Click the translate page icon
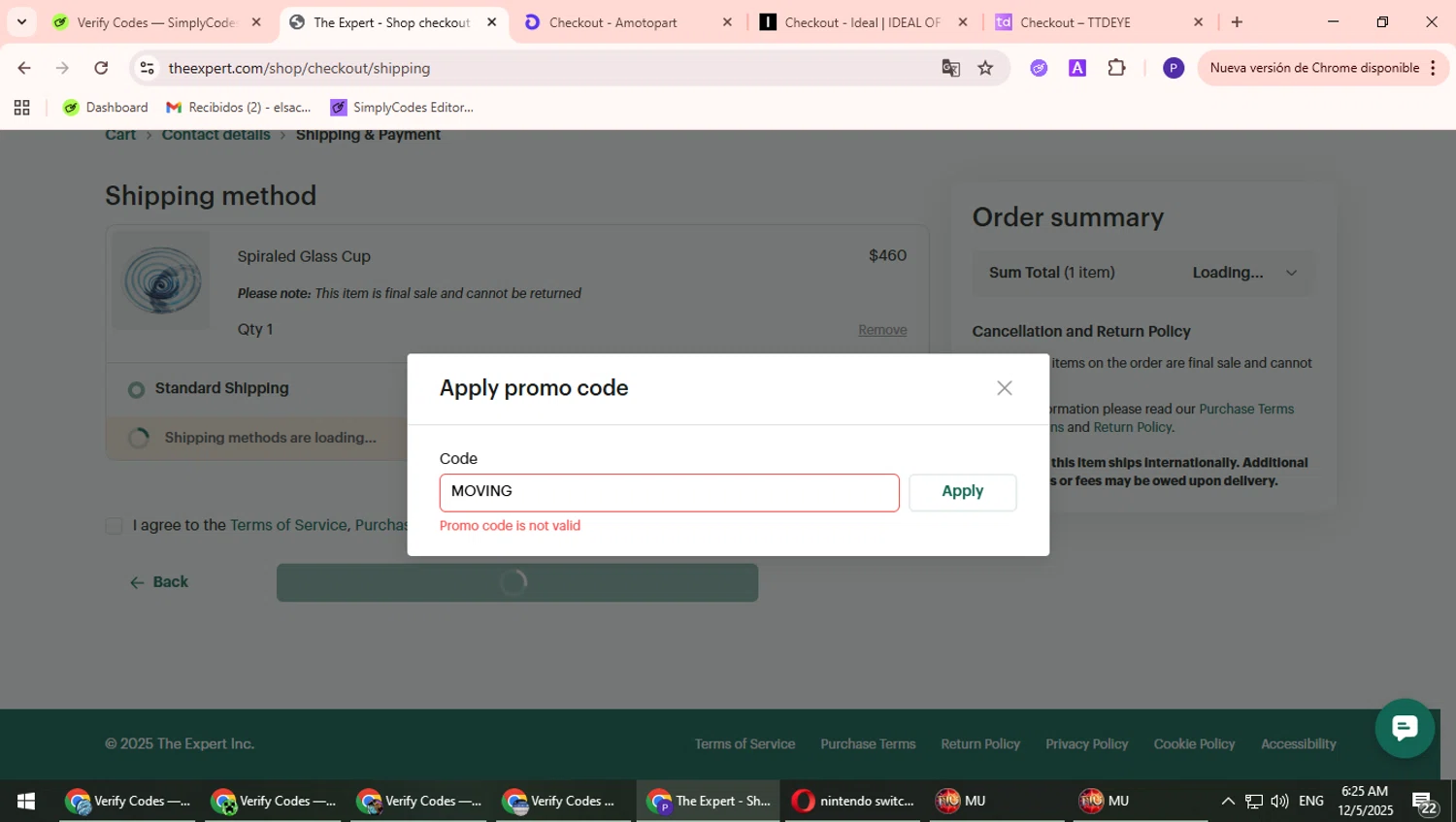This screenshot has height=822, width=1456. (950, 68)
